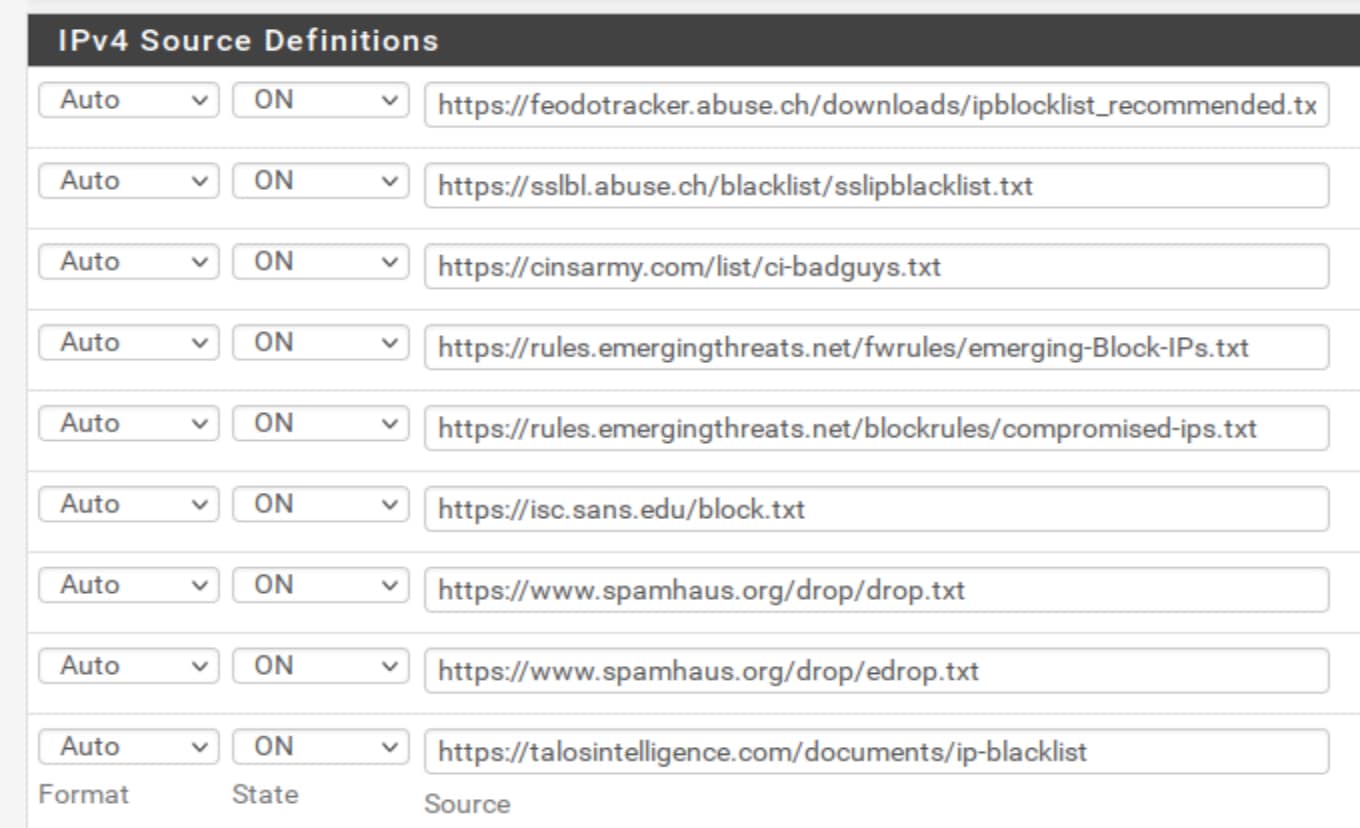Open State dropdown for isc.sans.edu row

pyautogui.click(x=321, y=506)
